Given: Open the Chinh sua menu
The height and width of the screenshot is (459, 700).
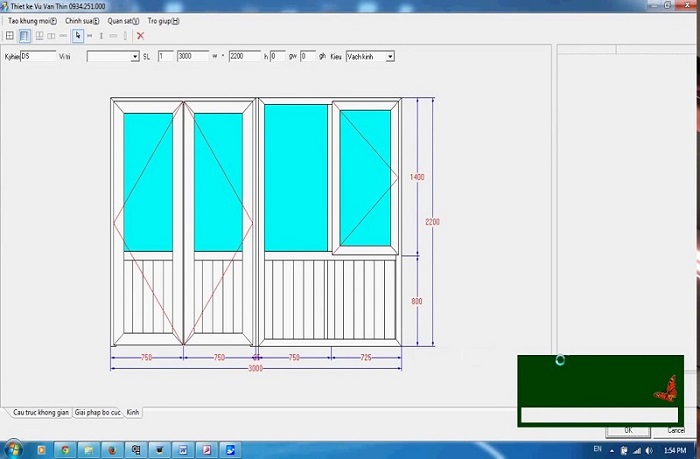Looking at the screenshot, I should [x=82, y=21].
